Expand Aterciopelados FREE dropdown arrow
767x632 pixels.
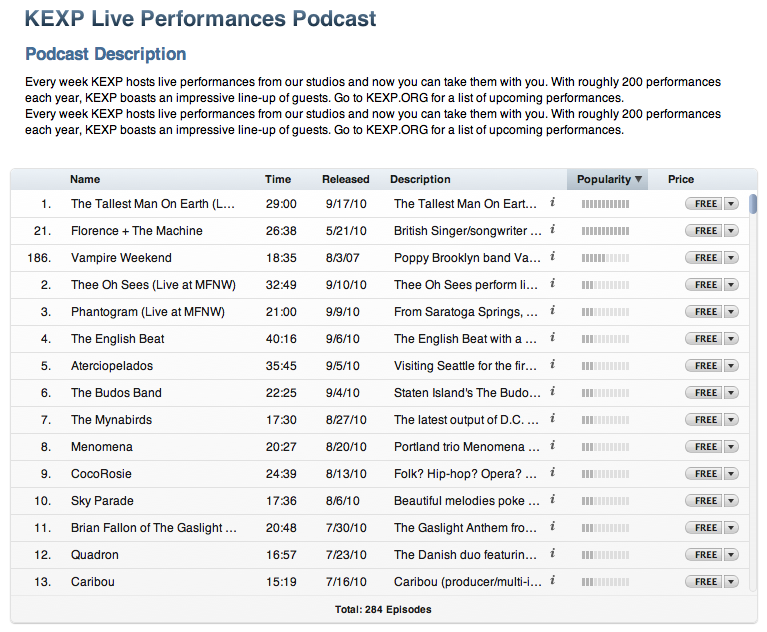pos(731,366)
